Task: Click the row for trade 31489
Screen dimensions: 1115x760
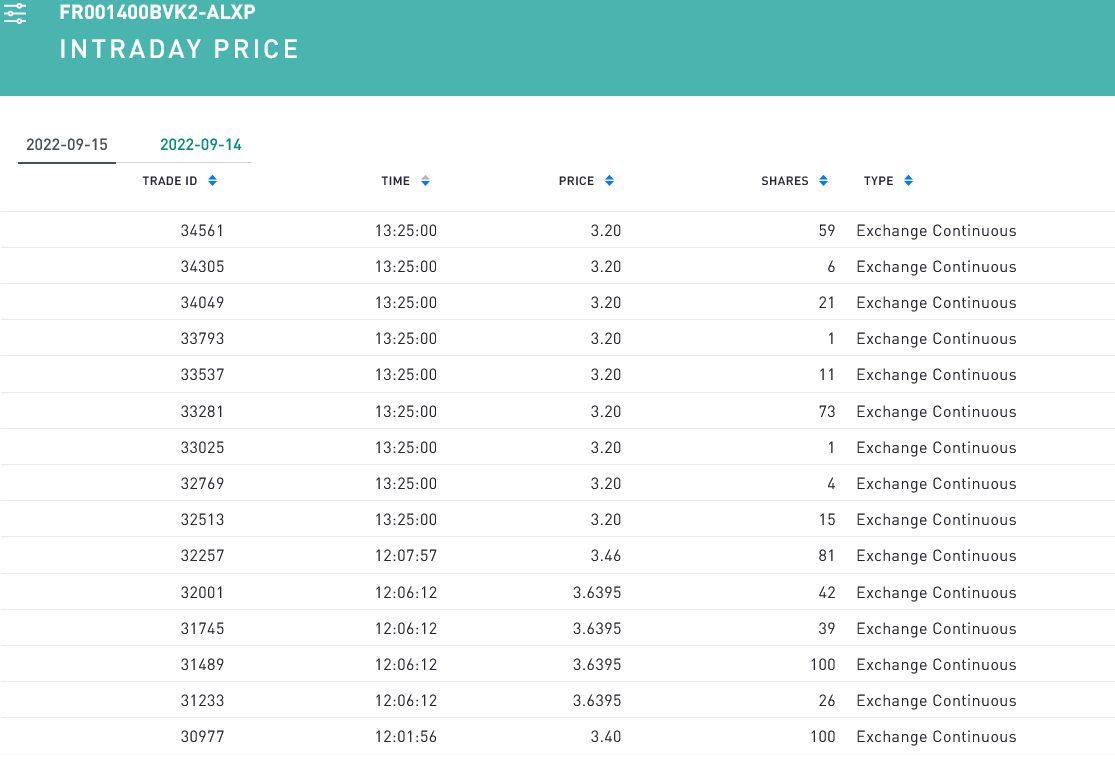Action: point(203,665)
